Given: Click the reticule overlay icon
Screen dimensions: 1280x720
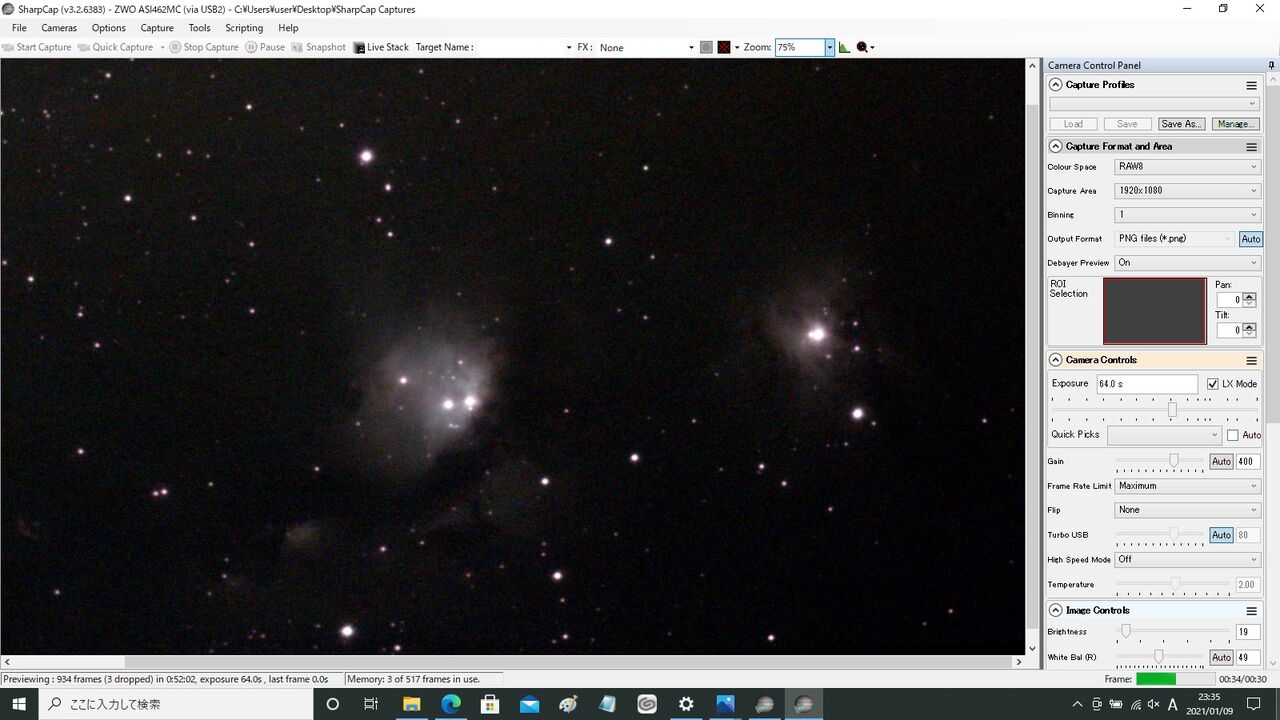Looking at the screenshot, I should click(724, 47).
